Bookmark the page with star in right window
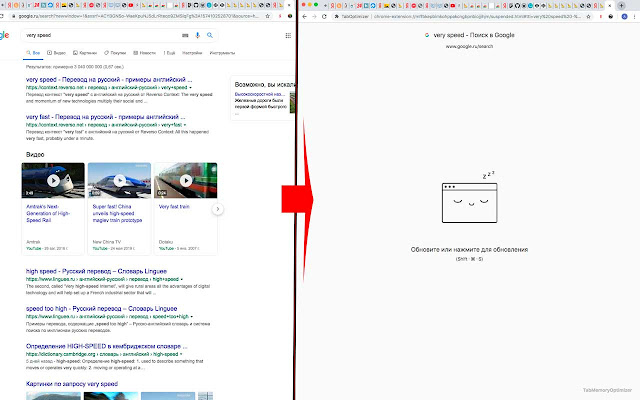The image size is (640, 400). (x=588, y=16)
